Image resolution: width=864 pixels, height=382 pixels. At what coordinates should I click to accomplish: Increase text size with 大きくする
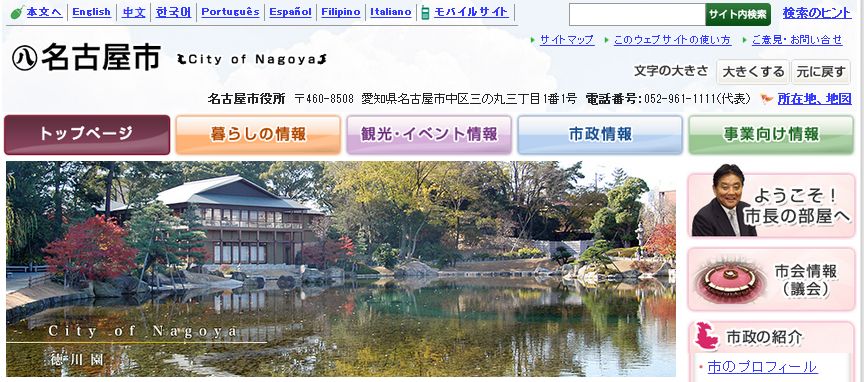click(753, 72)
